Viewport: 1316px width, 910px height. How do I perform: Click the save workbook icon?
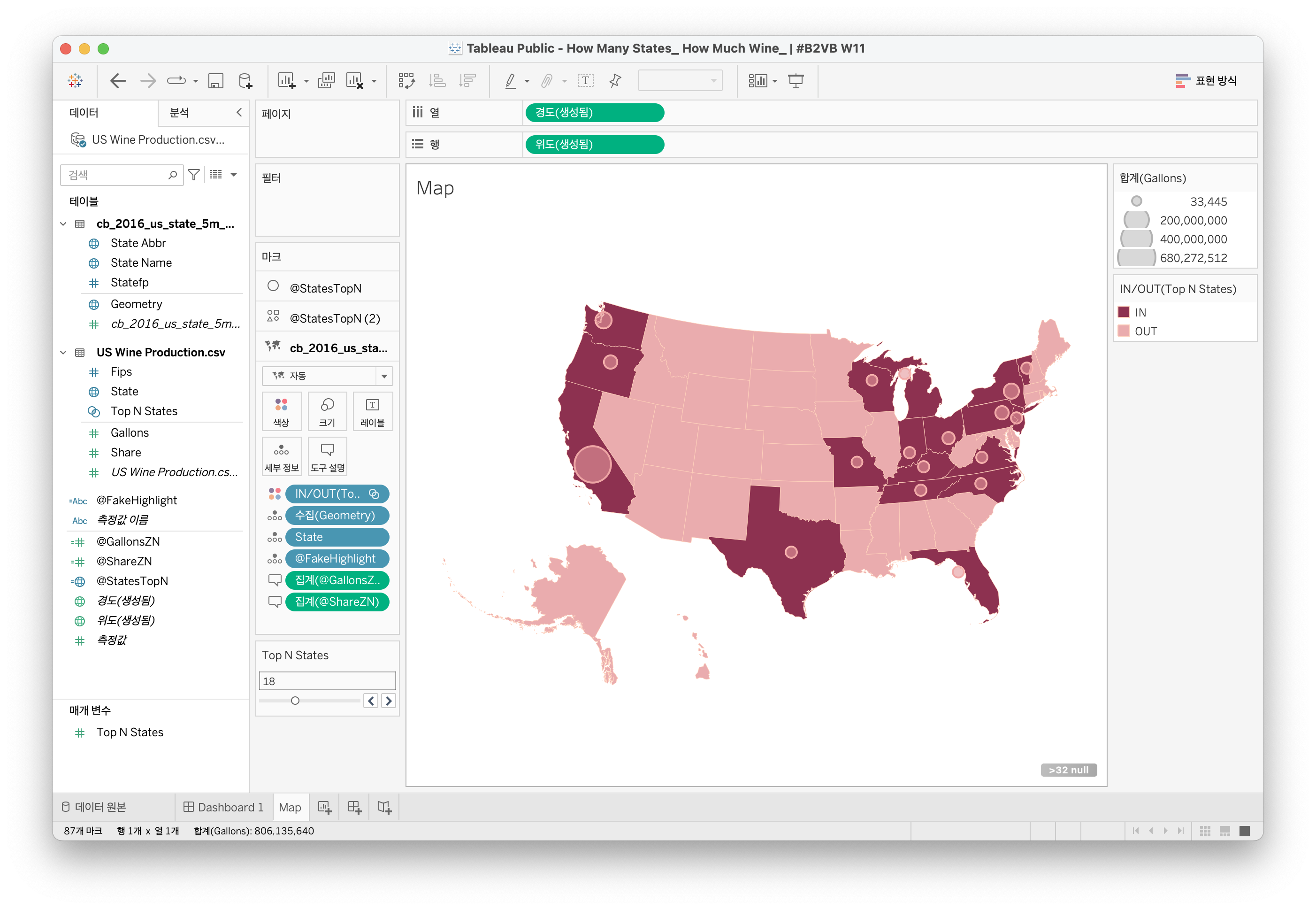(x=215, y=81)
